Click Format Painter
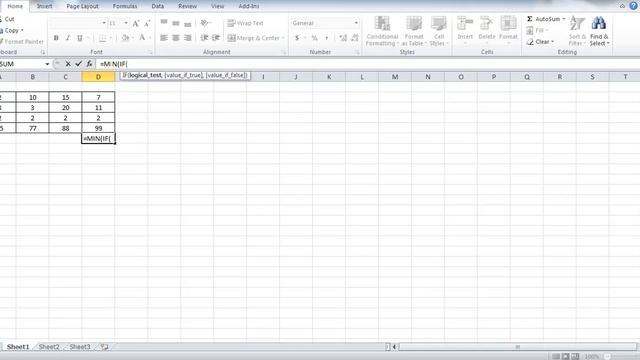Image resolution: width=640 pixels, height=360 pixels. (22, 42)
